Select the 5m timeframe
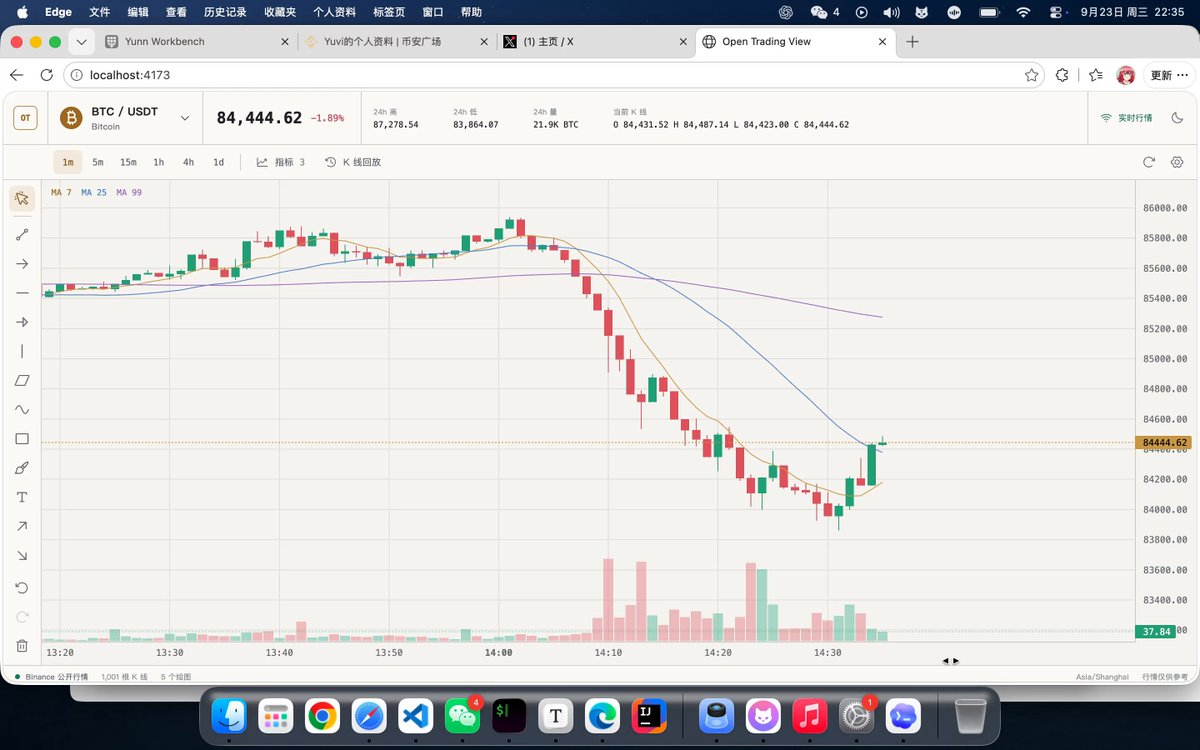1200x750 pixels. (x=98, y=162)
